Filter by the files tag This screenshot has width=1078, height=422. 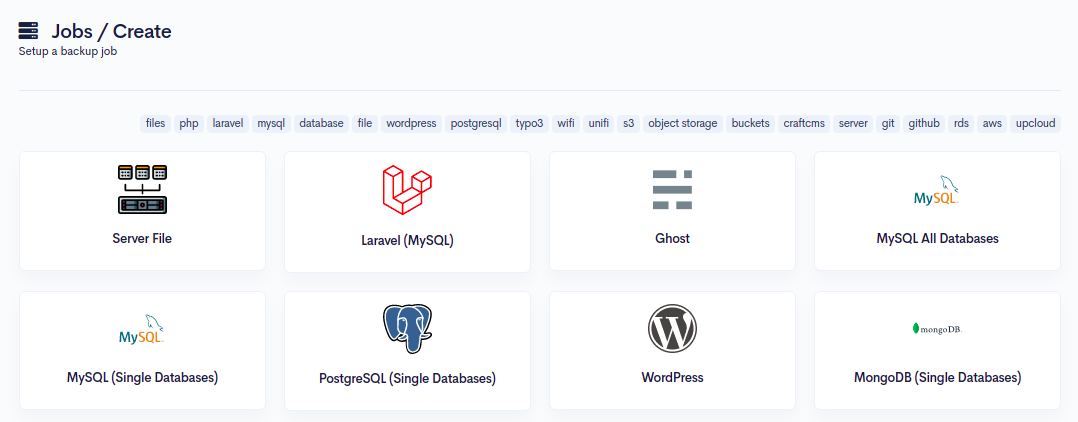pyautogui.click(x=155, y=124)
